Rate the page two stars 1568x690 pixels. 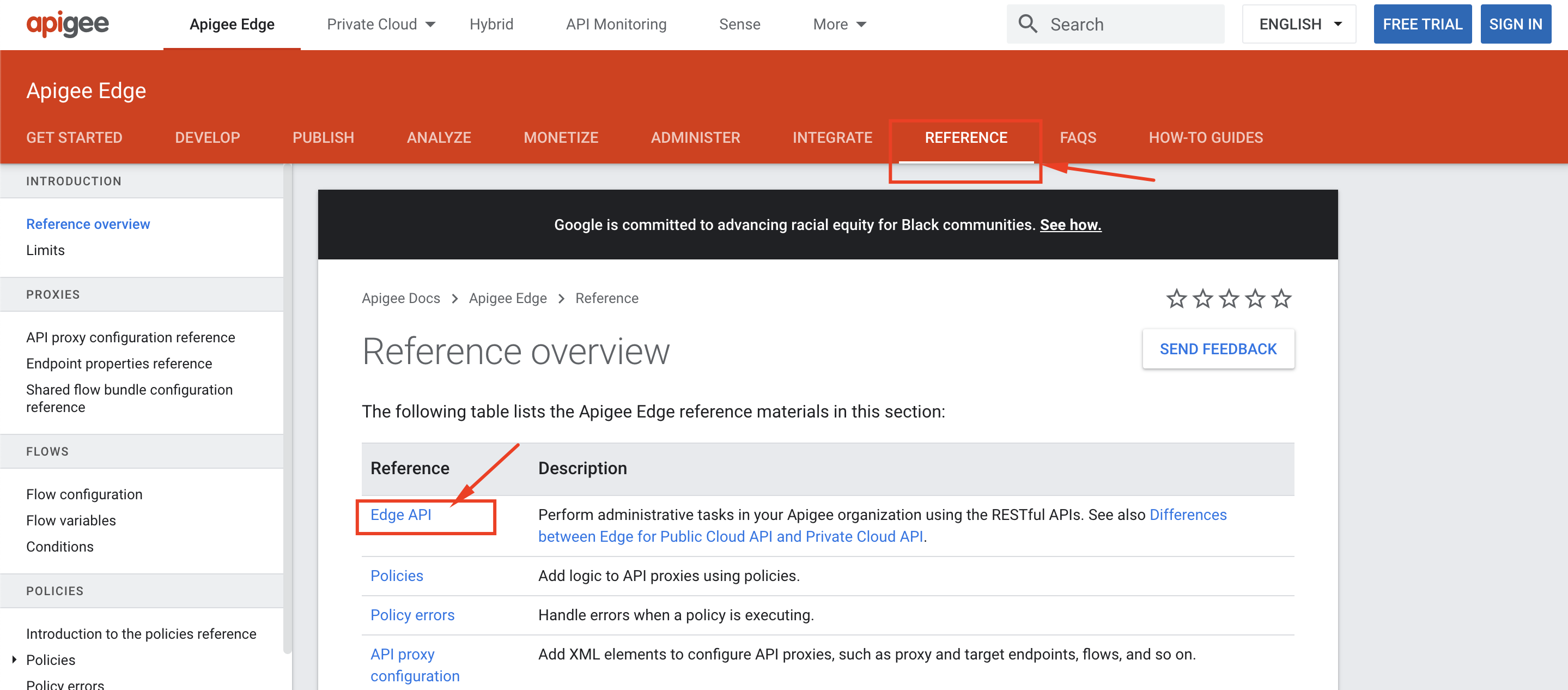(x=1202, y=299)
